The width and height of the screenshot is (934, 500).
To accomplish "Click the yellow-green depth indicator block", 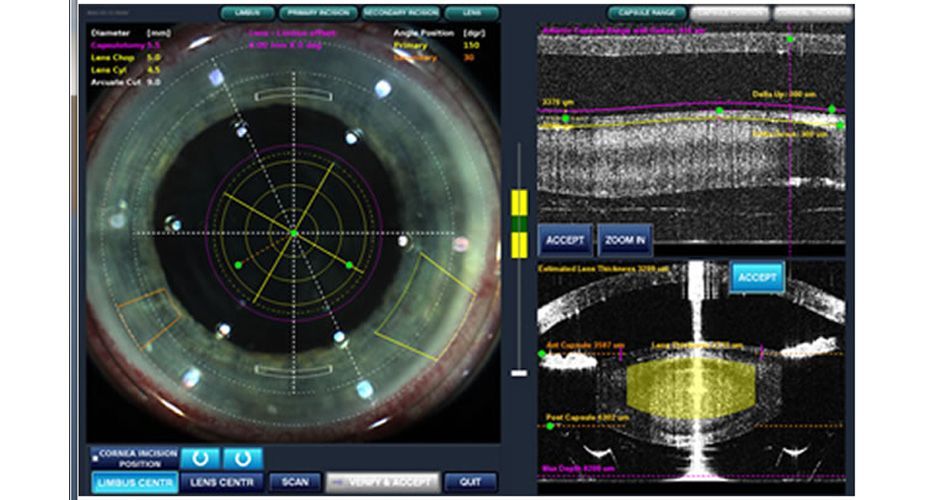I will tap(518, 224).
